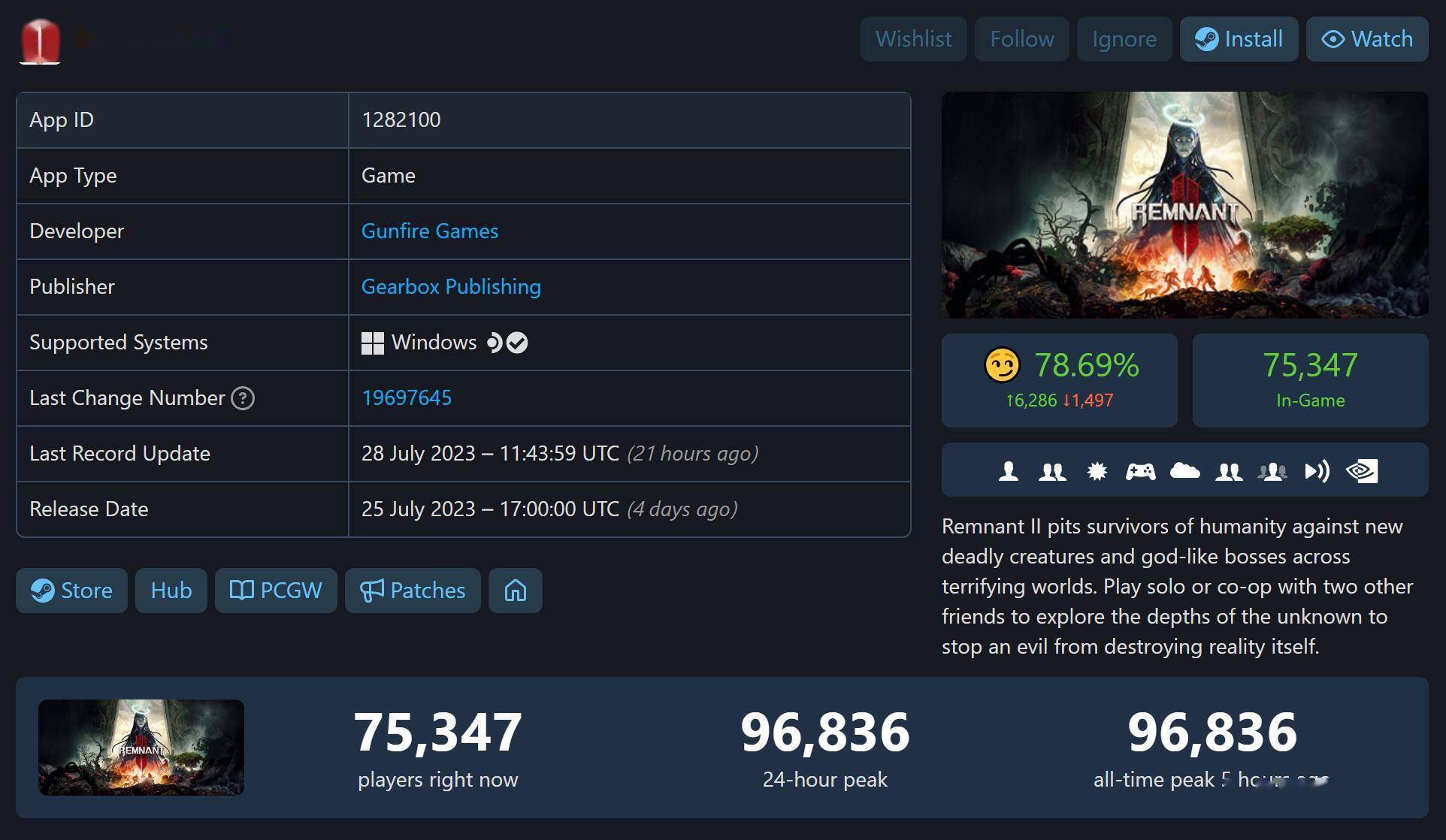This screenshot has width=1446, height=840.
Task: Click the smirking emoji rating icon
Action: pos(1002,366)
